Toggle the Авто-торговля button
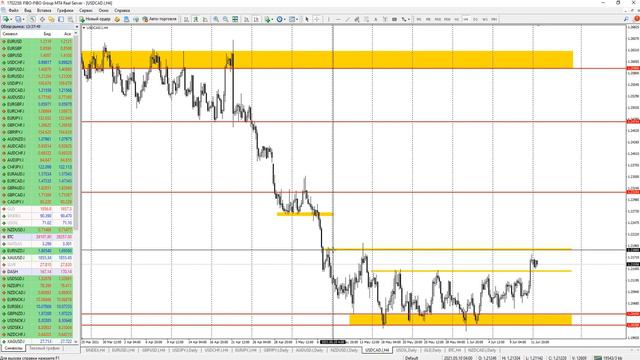This screenshot has width=640, height=360. point(160,19)
